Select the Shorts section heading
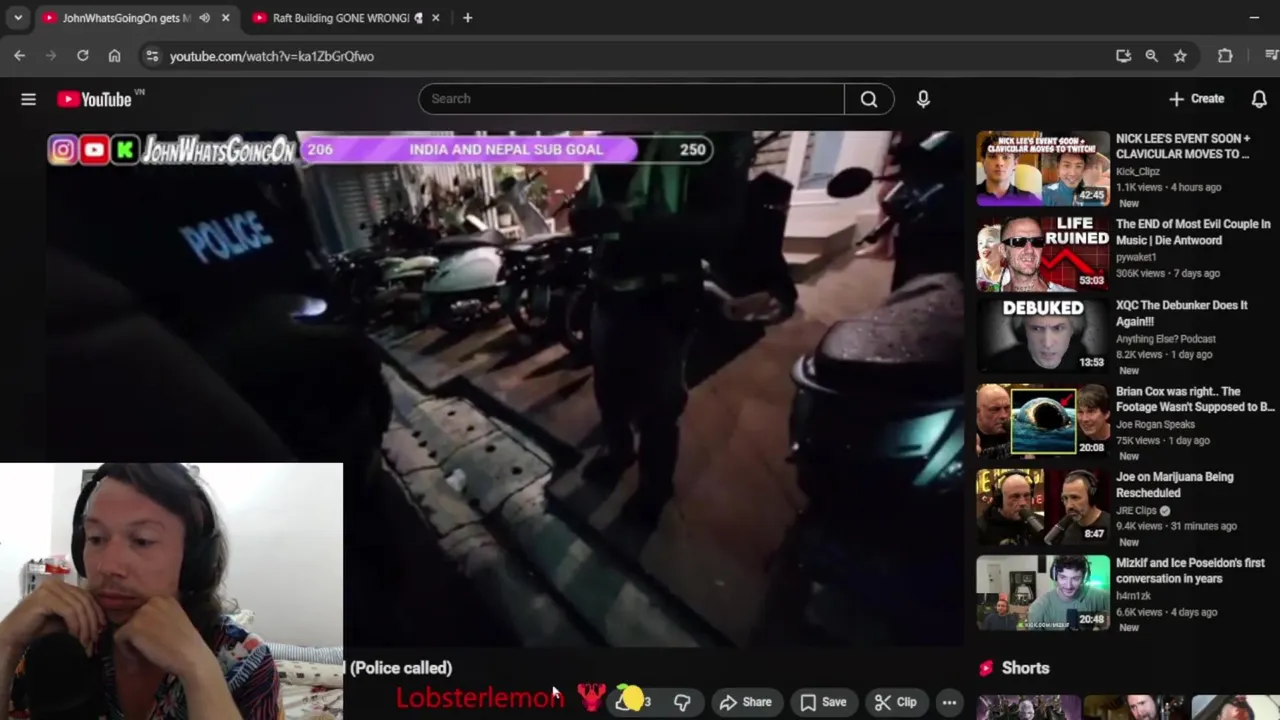This screenshot has height=720, width=1280. point(1026,668)
